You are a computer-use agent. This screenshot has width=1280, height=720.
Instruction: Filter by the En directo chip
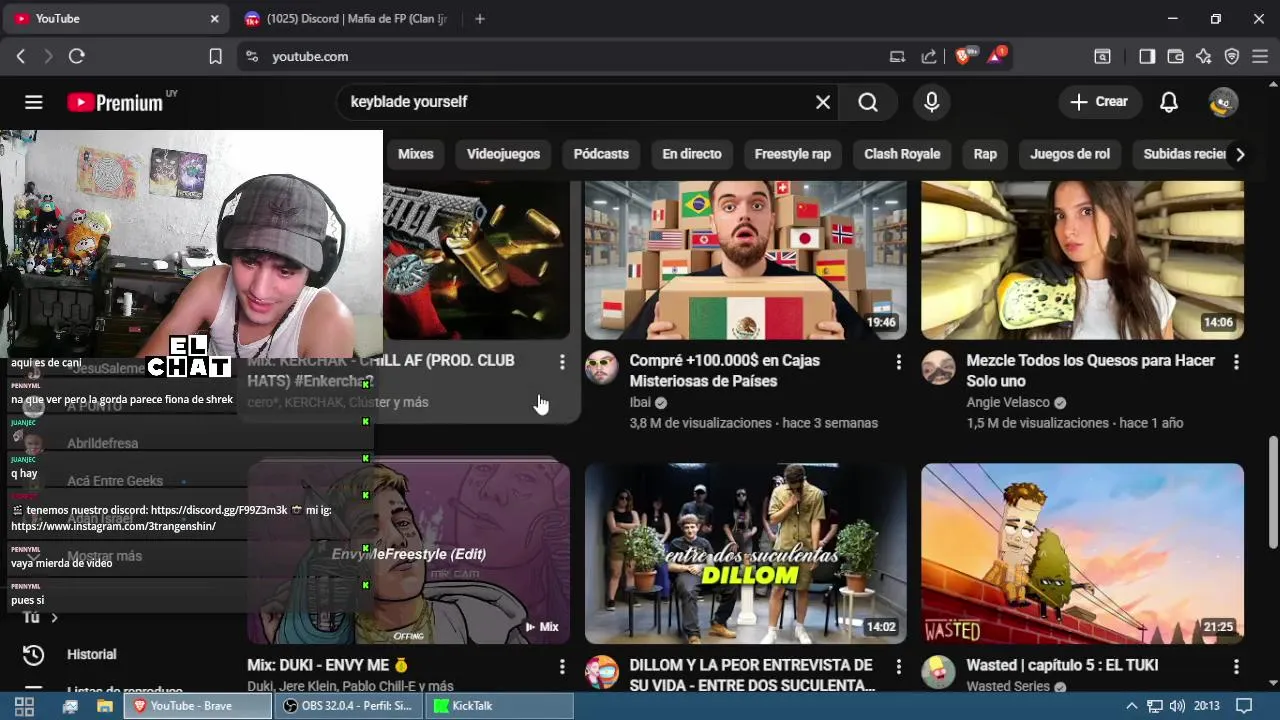point(692,154)
